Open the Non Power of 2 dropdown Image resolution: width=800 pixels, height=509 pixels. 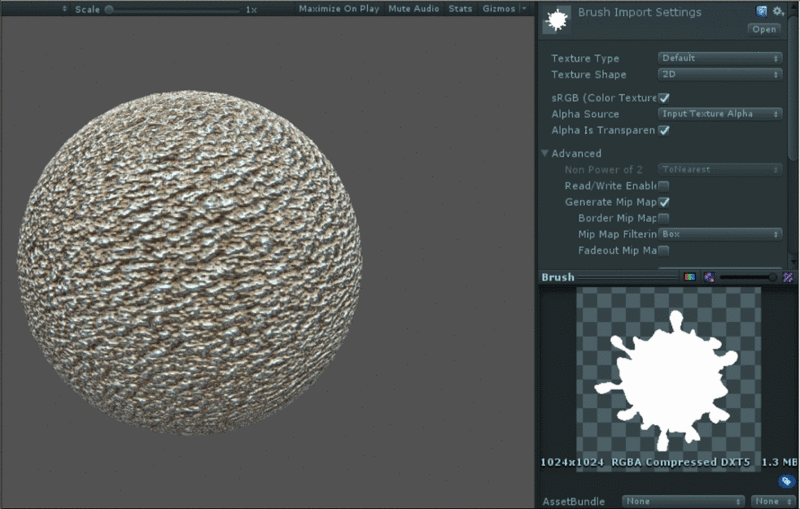point(719,169)
